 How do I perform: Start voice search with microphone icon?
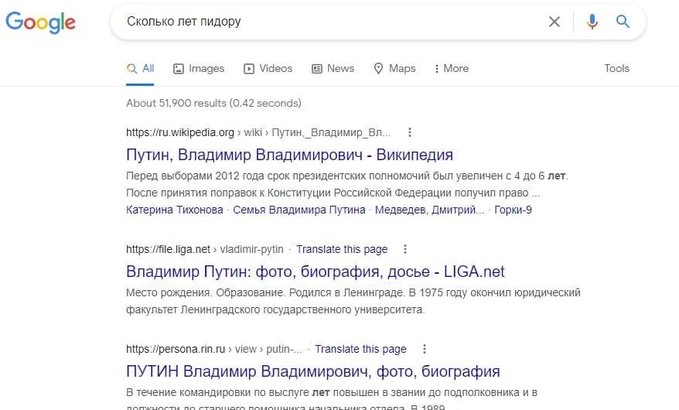(x=592, y=22)
